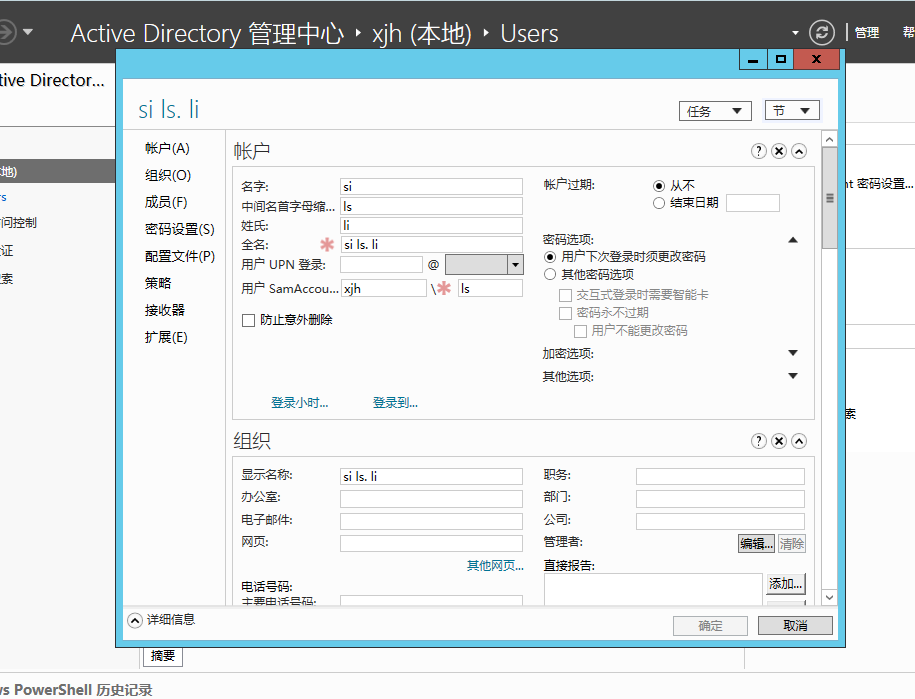
Task: Remove the 帐户 section with its X icon
Action: point(778,151)
